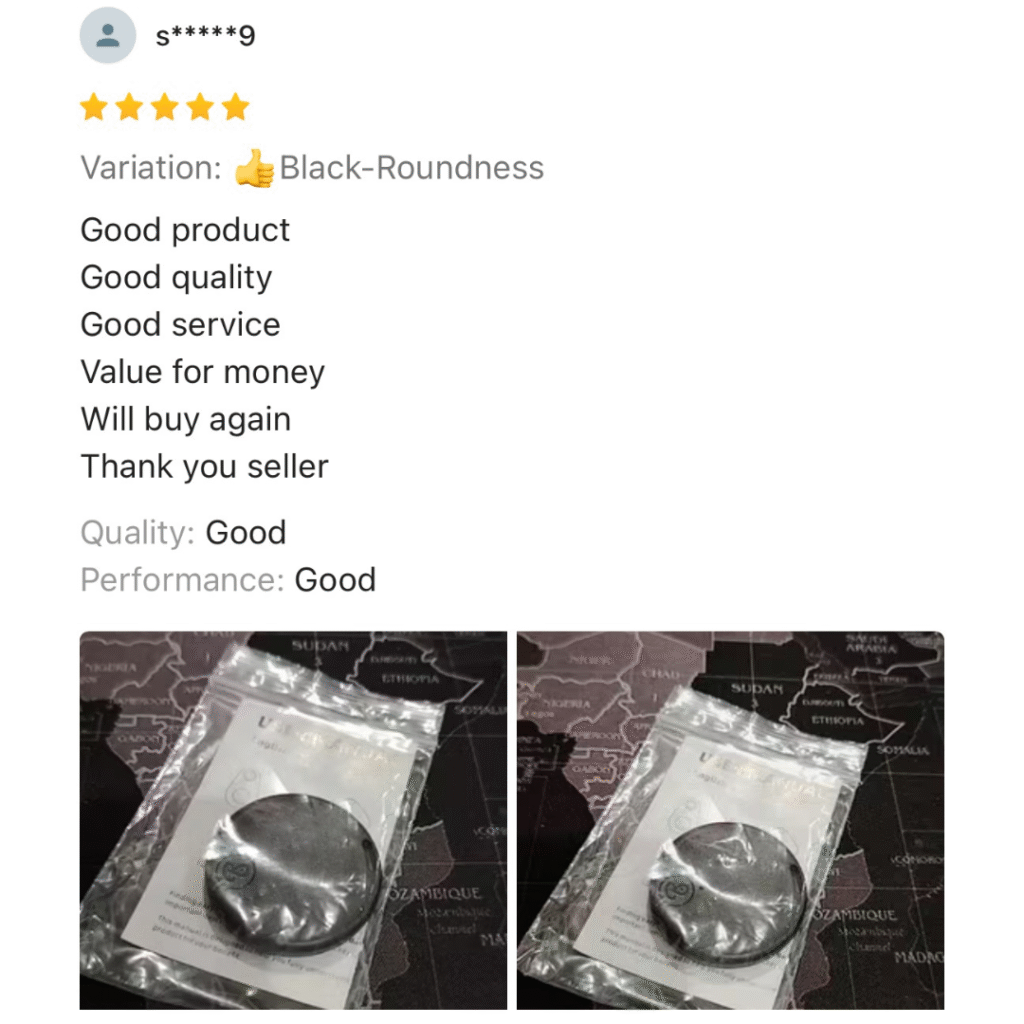Click the 'Will buy again' text
Viewport: 1024px width, 1024px height.
click(185, 420)
